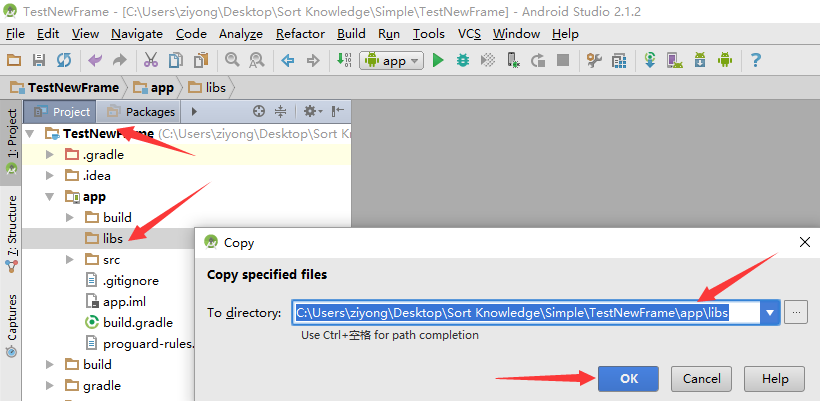Open the Refactor menu

point(301,34)
